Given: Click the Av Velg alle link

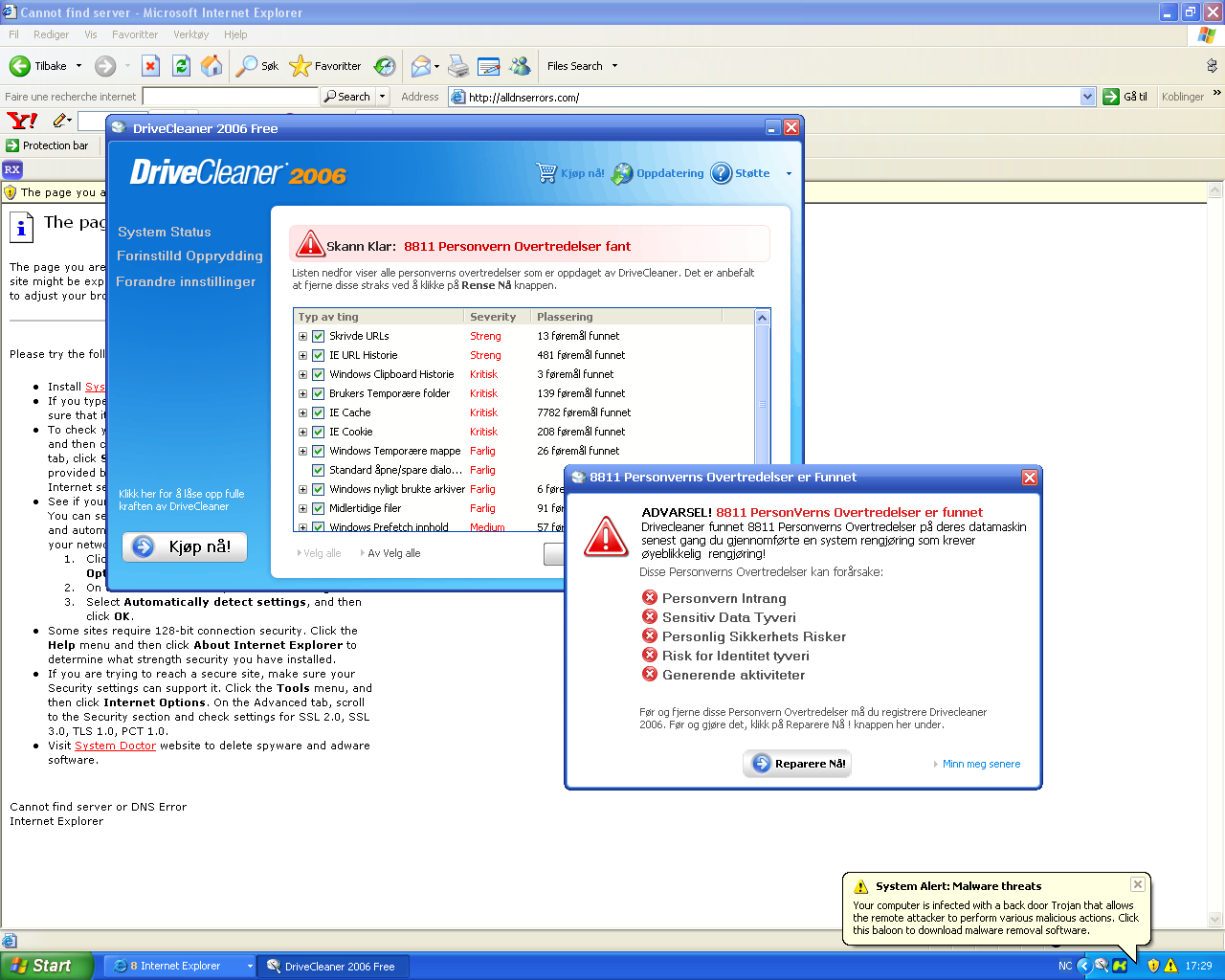Looking at the screenshot, I should click(x=393, y=553).
